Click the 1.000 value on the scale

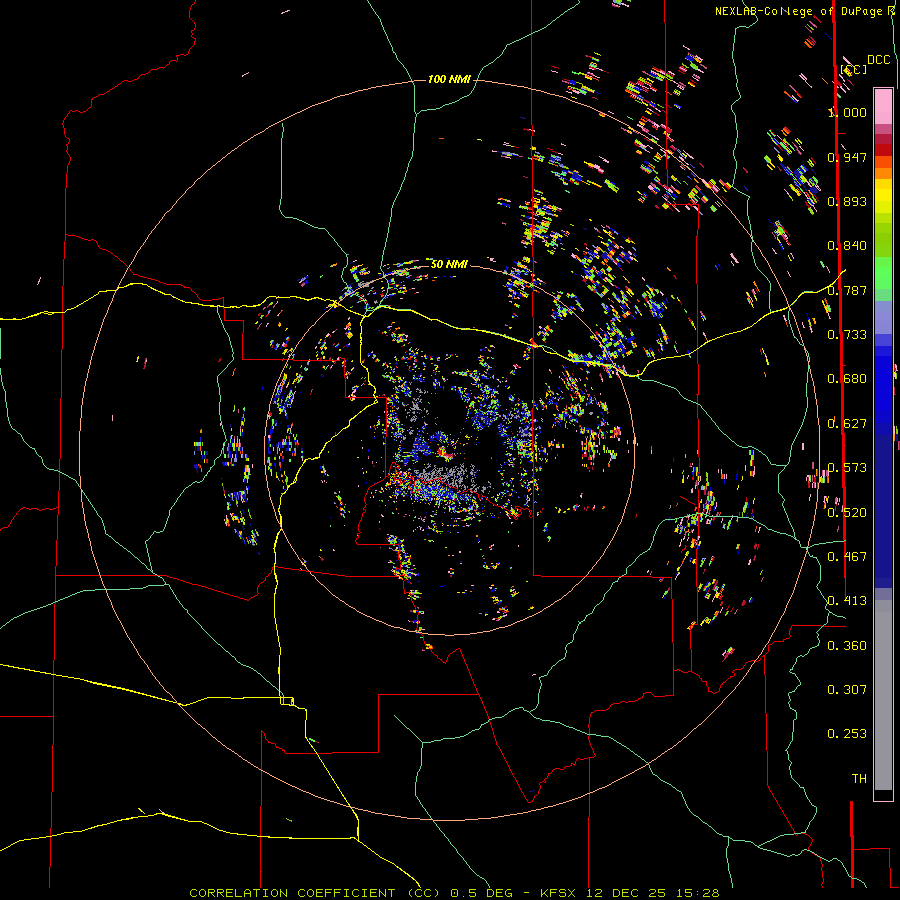847,112
